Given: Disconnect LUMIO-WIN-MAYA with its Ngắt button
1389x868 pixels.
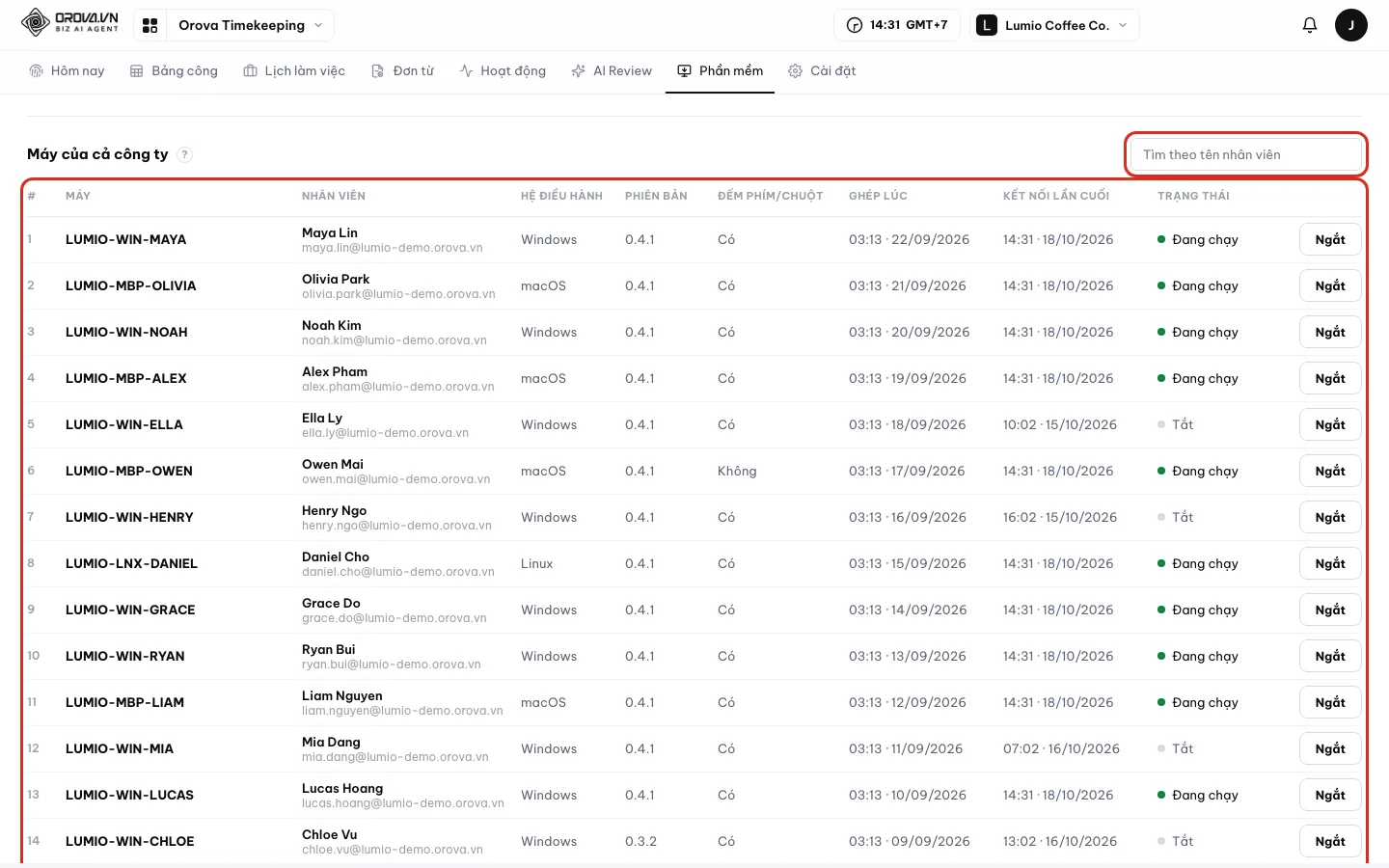Looking at the screenshot, I should [1330, 240].
